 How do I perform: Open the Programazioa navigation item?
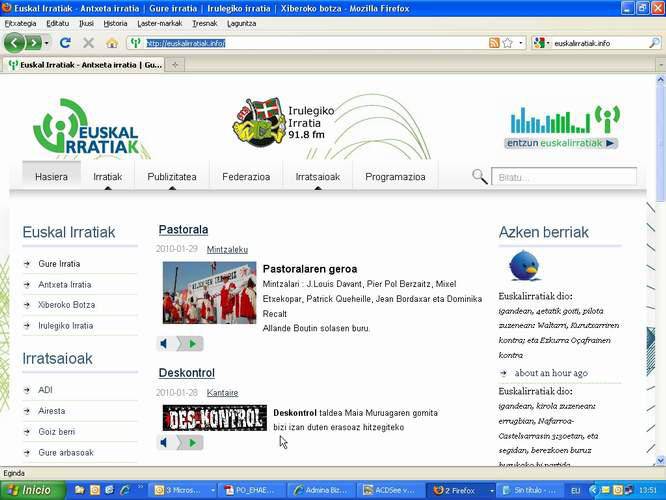pos(395,177)
